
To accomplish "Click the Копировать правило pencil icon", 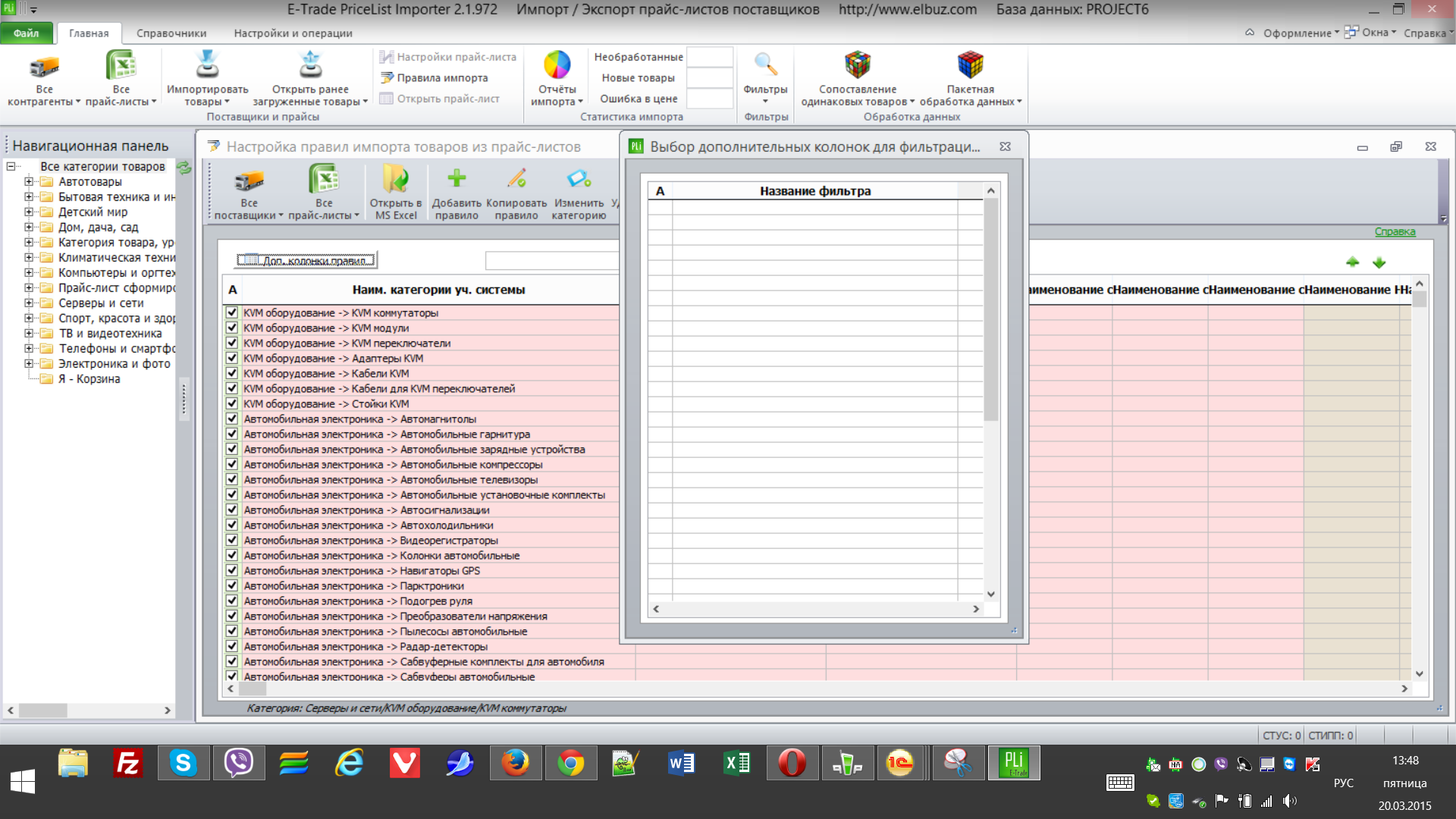I will tap(516, 178).
